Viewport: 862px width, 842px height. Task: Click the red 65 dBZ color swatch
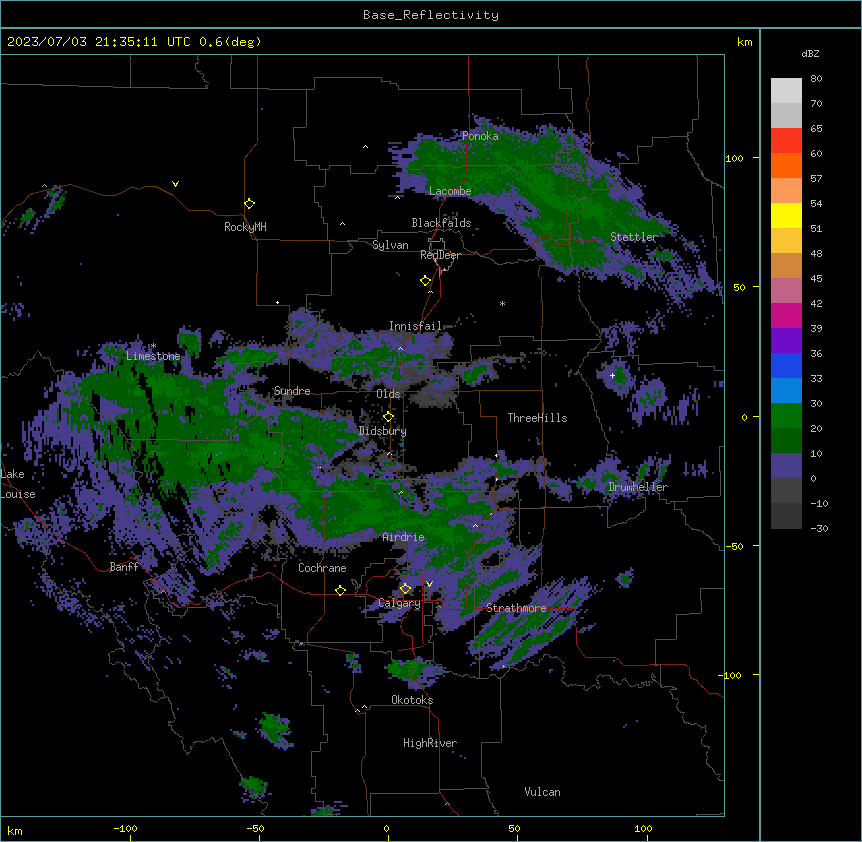coord(786,141)
